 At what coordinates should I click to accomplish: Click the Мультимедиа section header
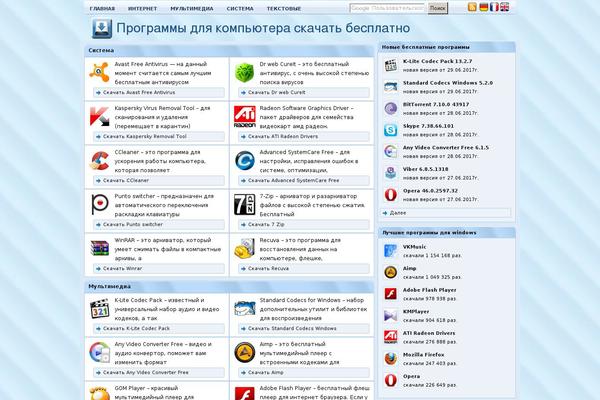tap(229, 286)
